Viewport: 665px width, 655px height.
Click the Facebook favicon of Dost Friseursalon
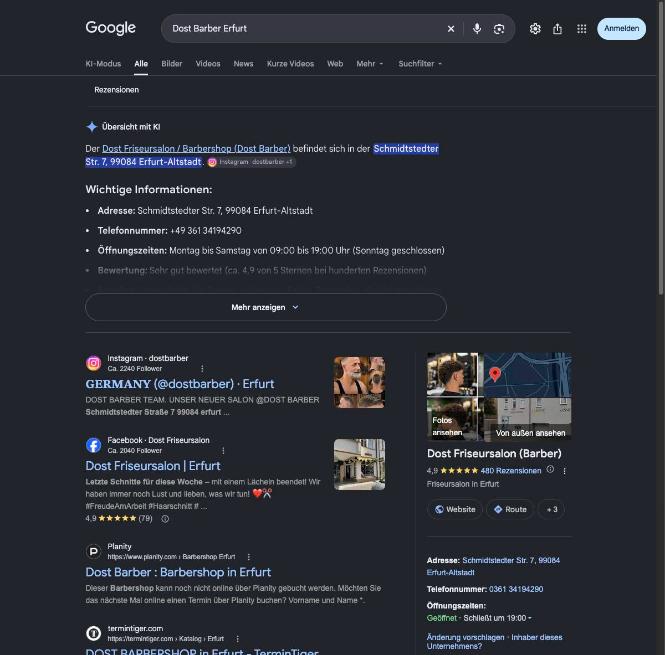click(93, 445)
